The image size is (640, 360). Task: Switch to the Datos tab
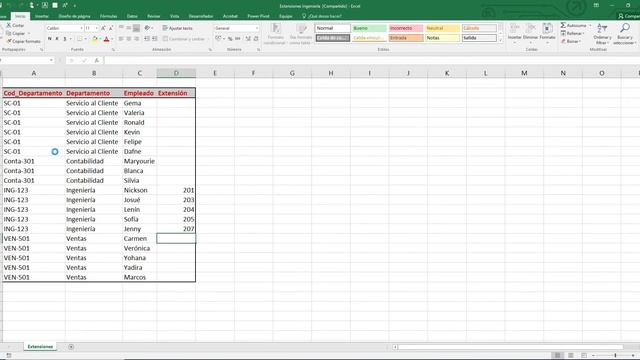[132, 16]
